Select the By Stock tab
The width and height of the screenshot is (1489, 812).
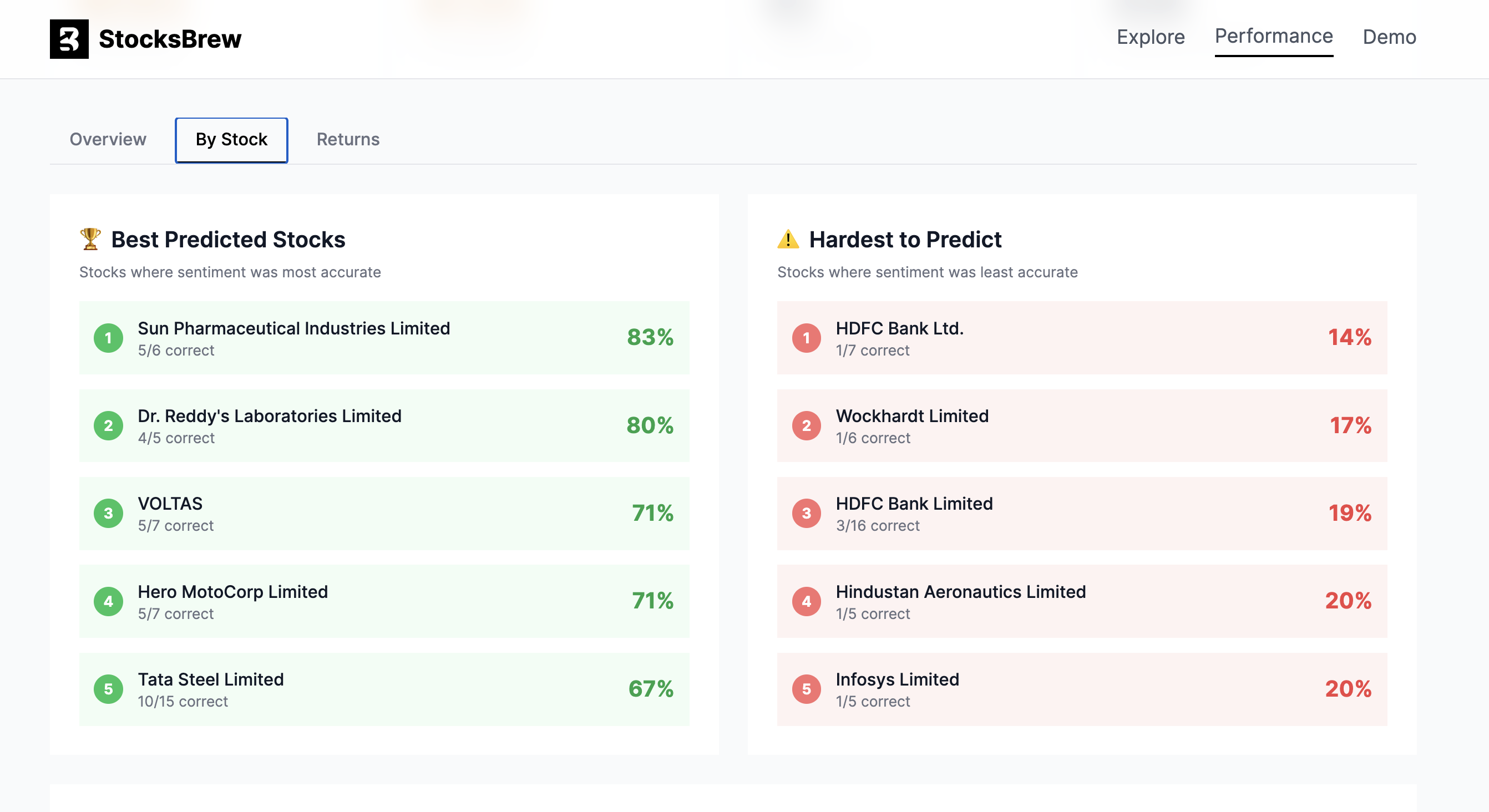(231, 140)
